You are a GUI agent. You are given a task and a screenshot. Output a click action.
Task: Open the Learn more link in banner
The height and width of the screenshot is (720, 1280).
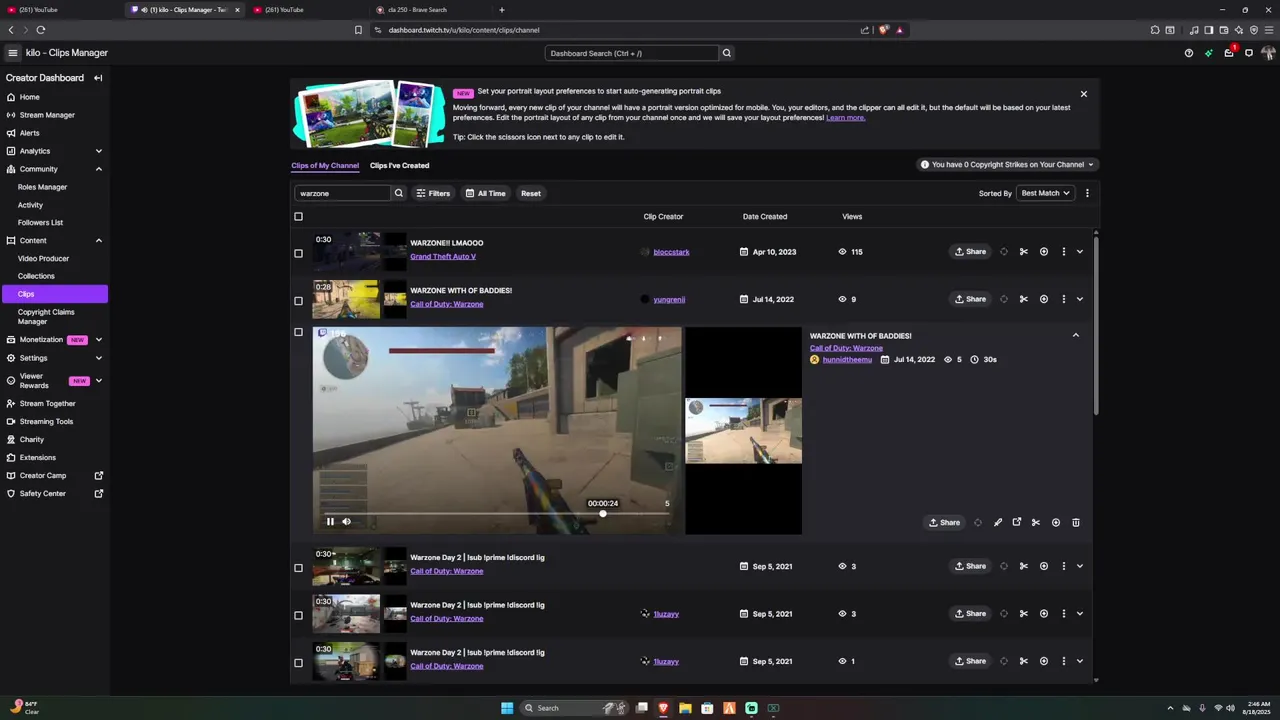coord(845,118)
